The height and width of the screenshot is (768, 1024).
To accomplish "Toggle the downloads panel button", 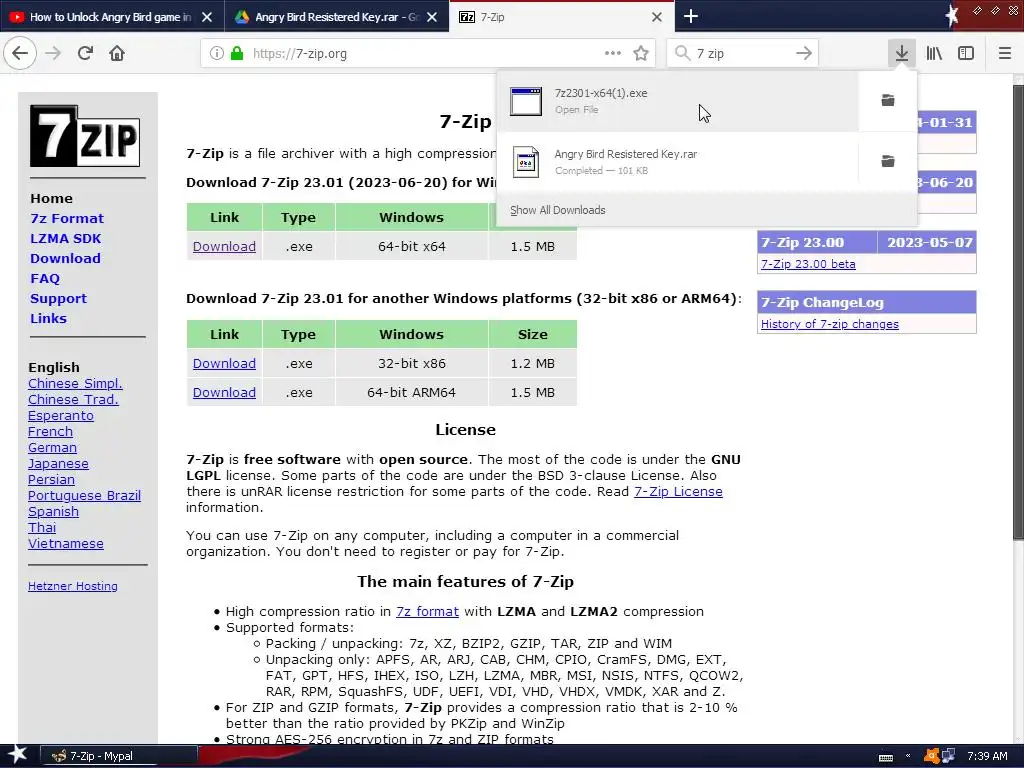I will (901, 53).
